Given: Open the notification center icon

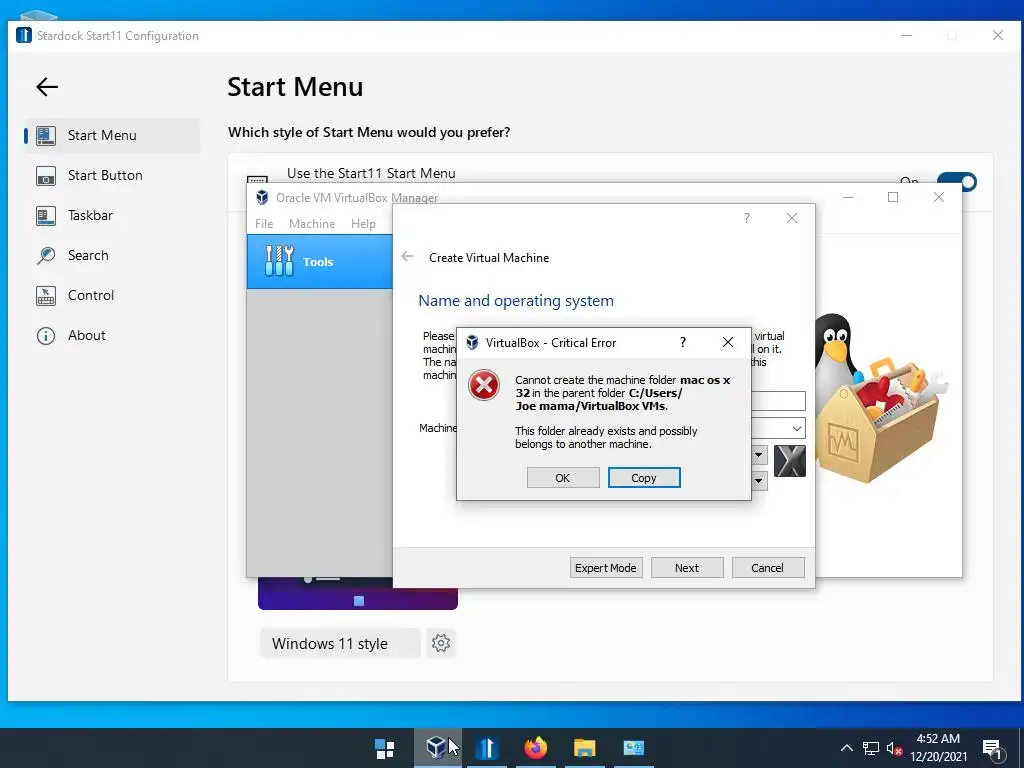Looking at the screenshot, I should [x=993, y=748].
